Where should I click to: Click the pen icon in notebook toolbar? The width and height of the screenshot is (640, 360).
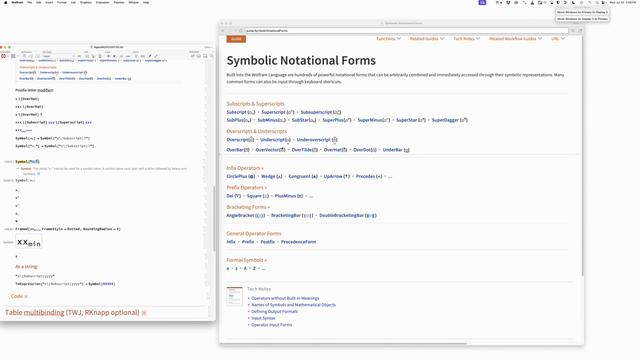tap(150, 56)
